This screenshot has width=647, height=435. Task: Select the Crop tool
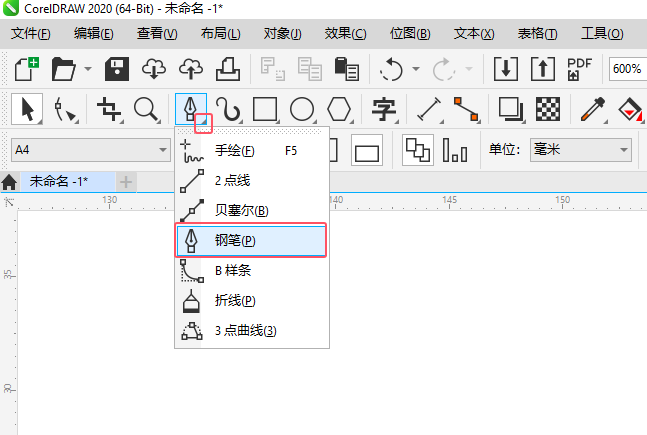pos(109,109)
